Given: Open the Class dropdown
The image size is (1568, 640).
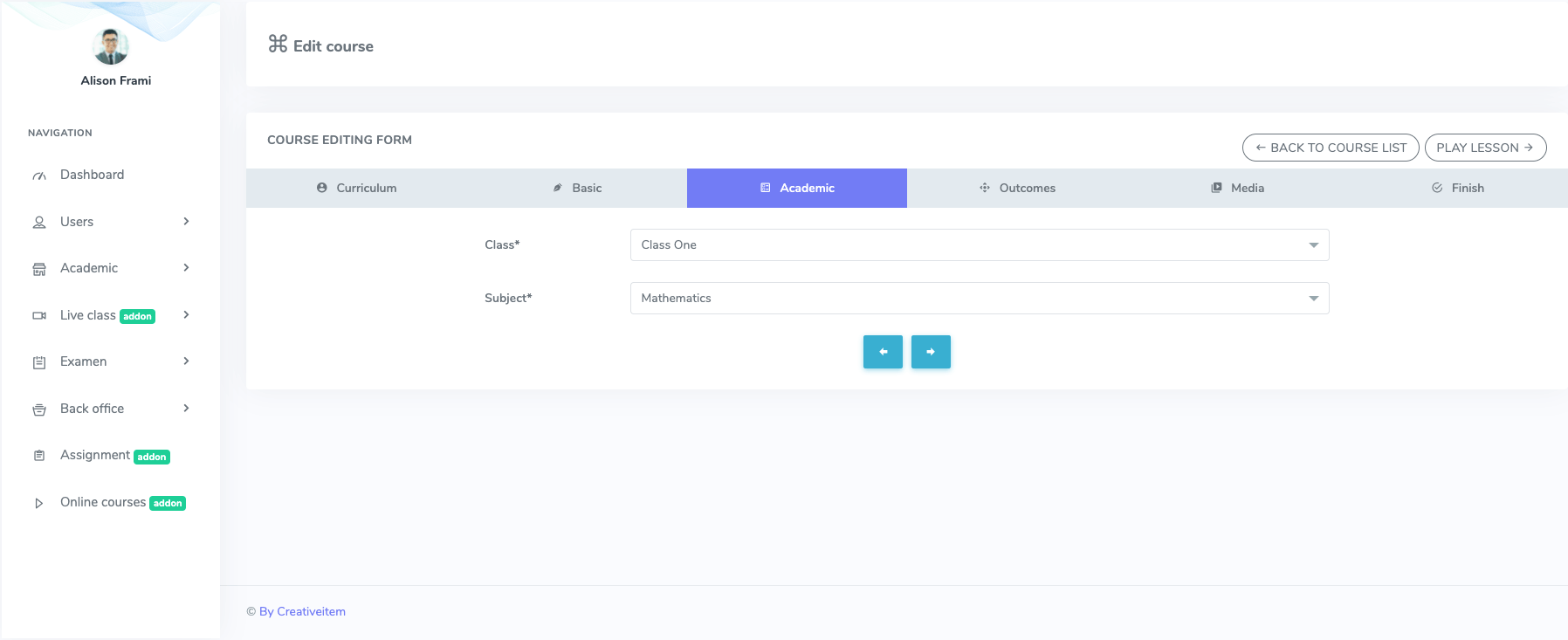Looking at the screenshot, I should point(979,245).
